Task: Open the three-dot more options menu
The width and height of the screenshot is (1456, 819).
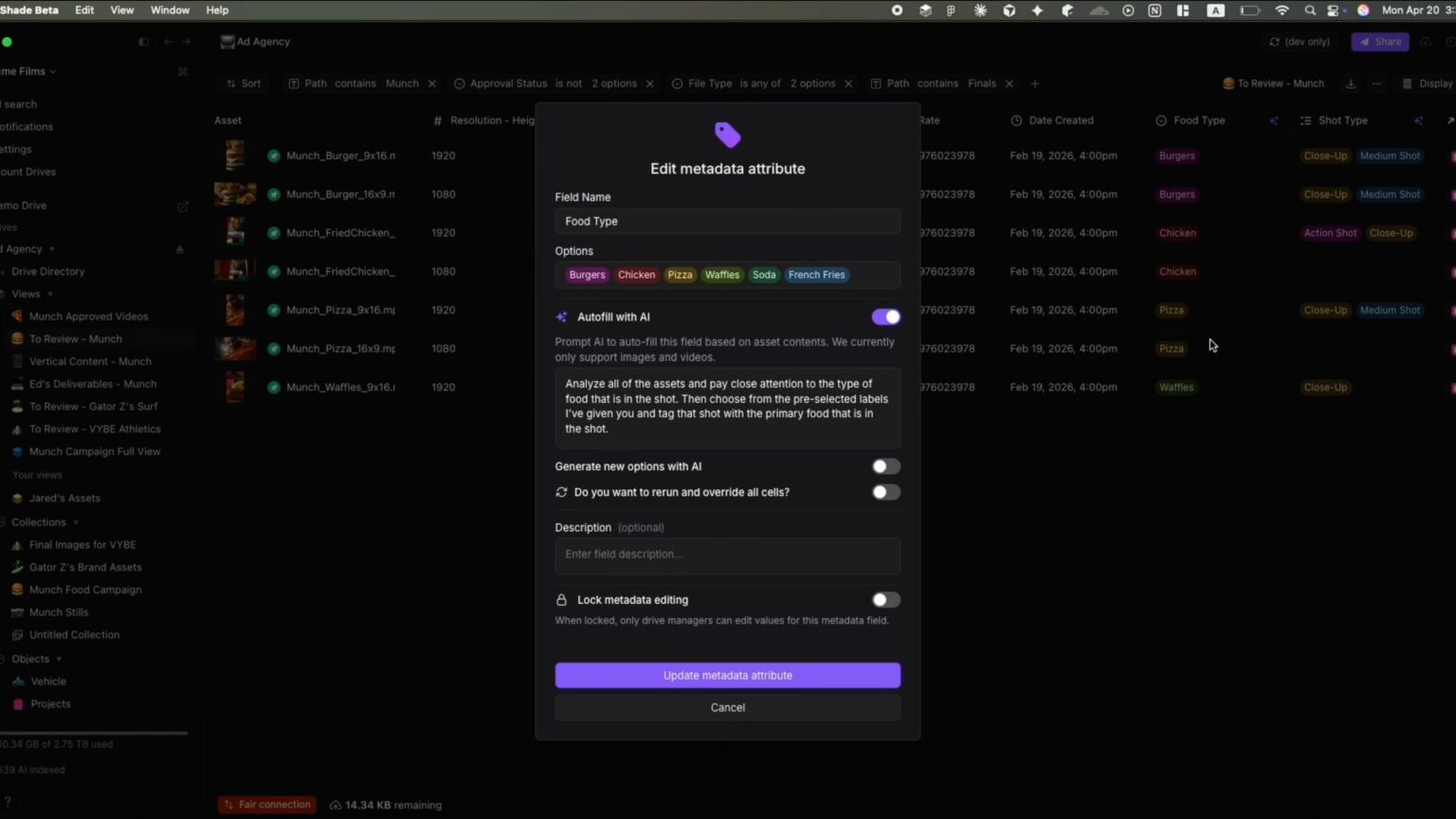Action: pos(1376,83)
